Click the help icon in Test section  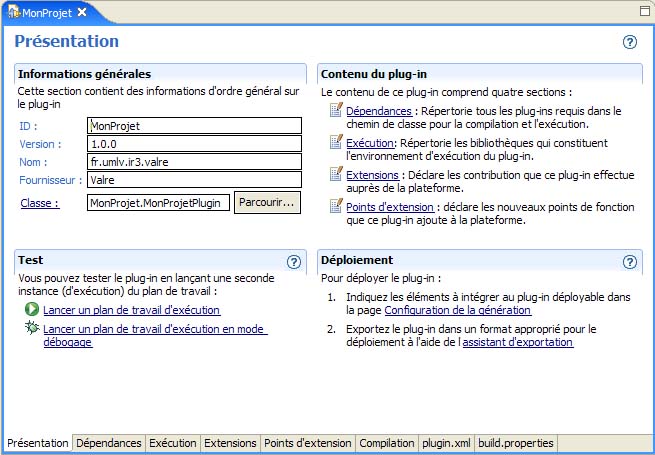[294, 261]
